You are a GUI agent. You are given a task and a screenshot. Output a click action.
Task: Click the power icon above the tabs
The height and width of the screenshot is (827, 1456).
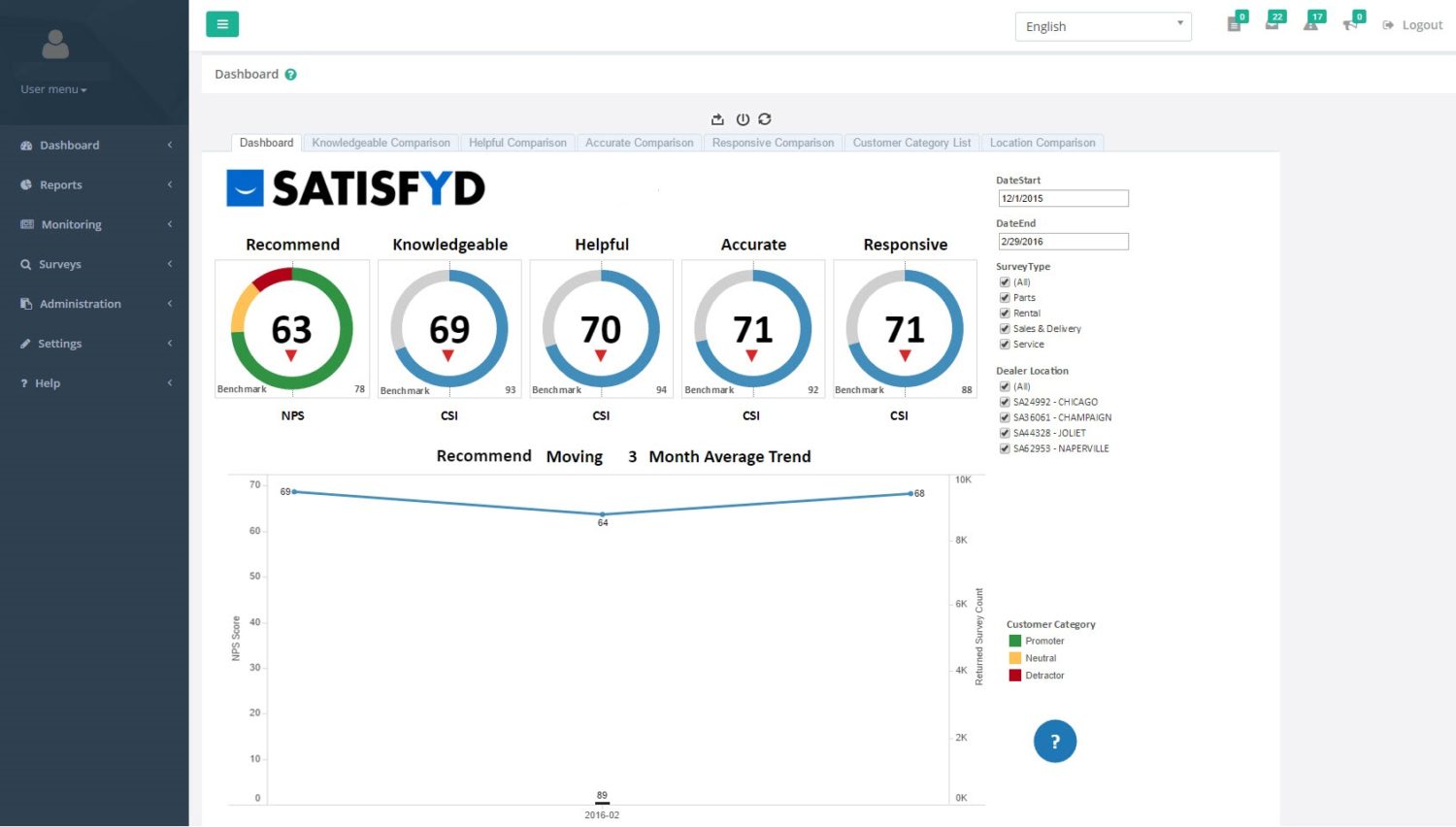tap(743, 119)
